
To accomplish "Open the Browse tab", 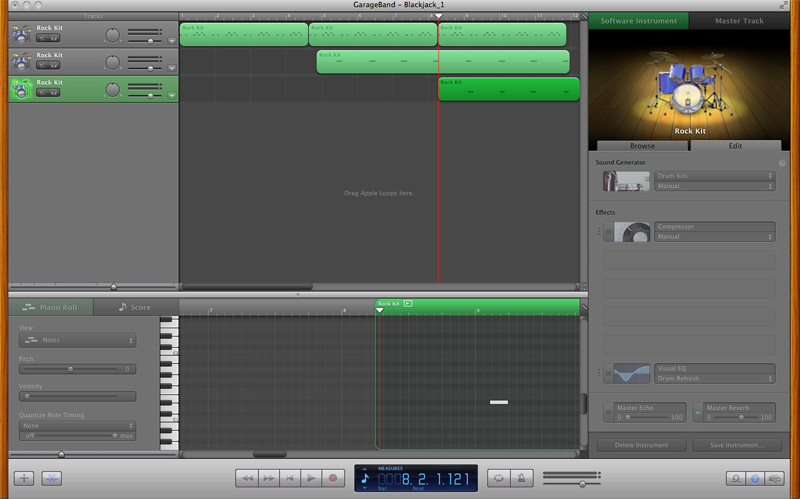I will 642,146.
